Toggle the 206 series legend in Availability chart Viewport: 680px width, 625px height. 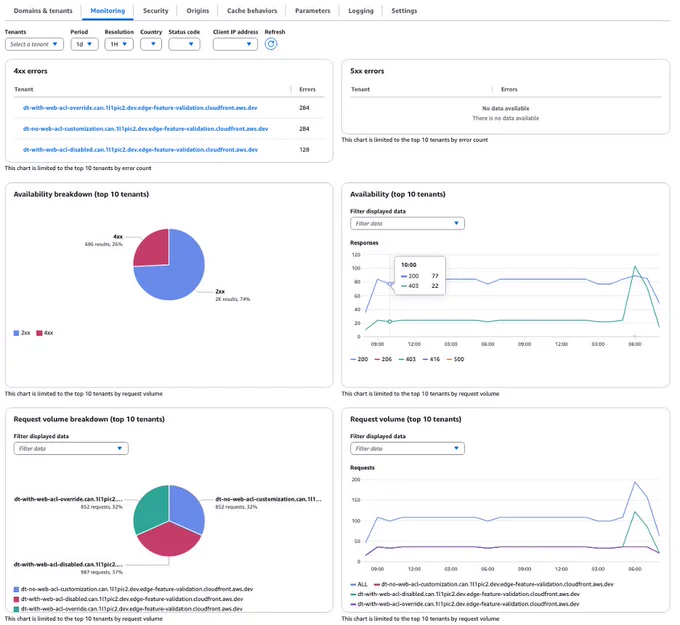383,359
